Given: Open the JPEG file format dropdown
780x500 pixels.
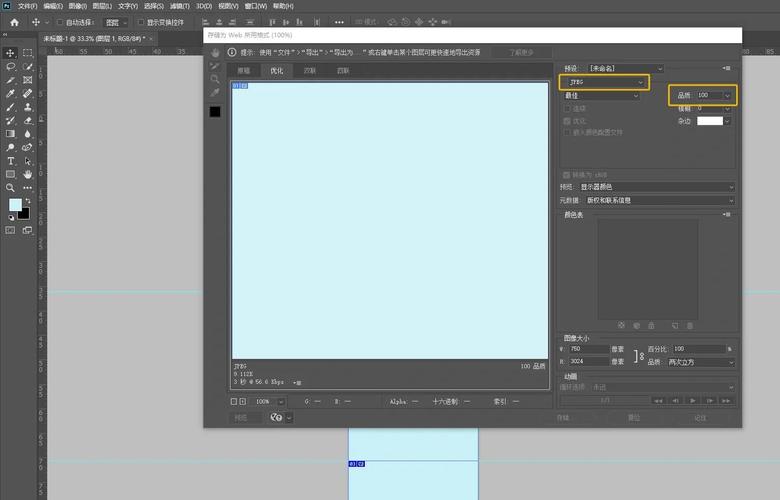Looking at the screenshot, I should coord(603,81).
